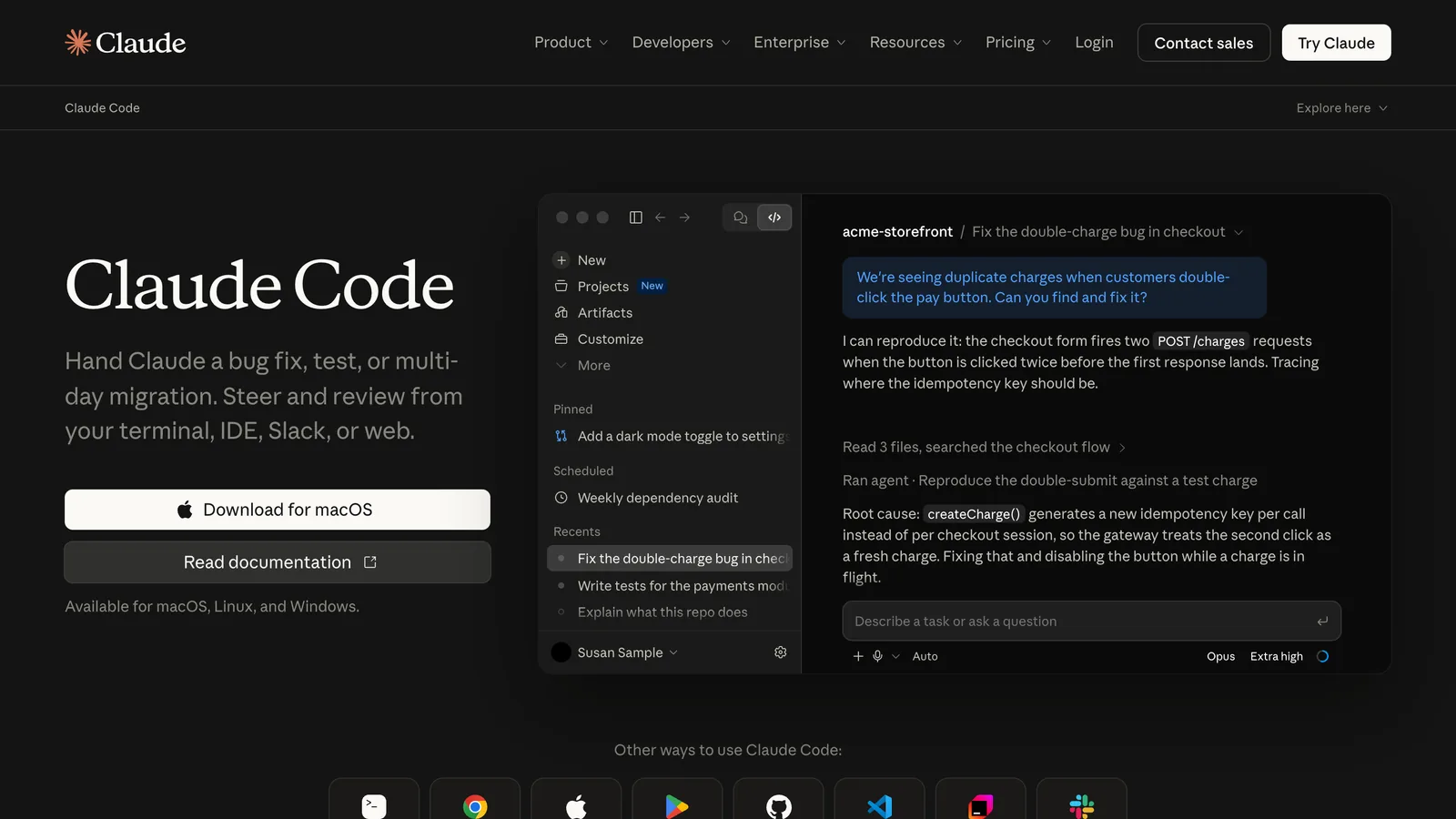Click the Slack icon tile
This screenshot has height=819, width=1456.
click(1081, 801)
